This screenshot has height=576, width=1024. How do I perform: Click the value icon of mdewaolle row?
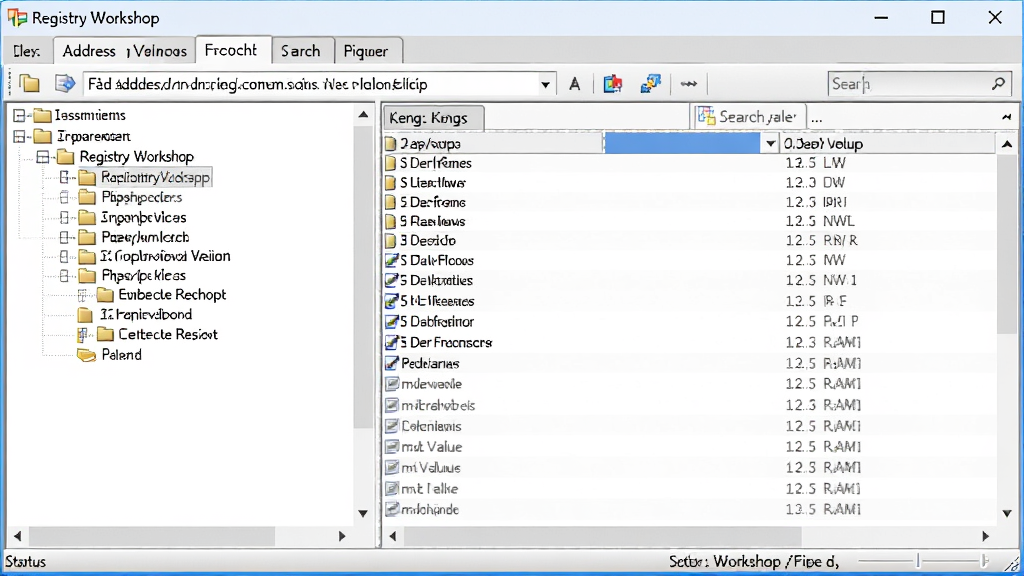pos(391,384)
